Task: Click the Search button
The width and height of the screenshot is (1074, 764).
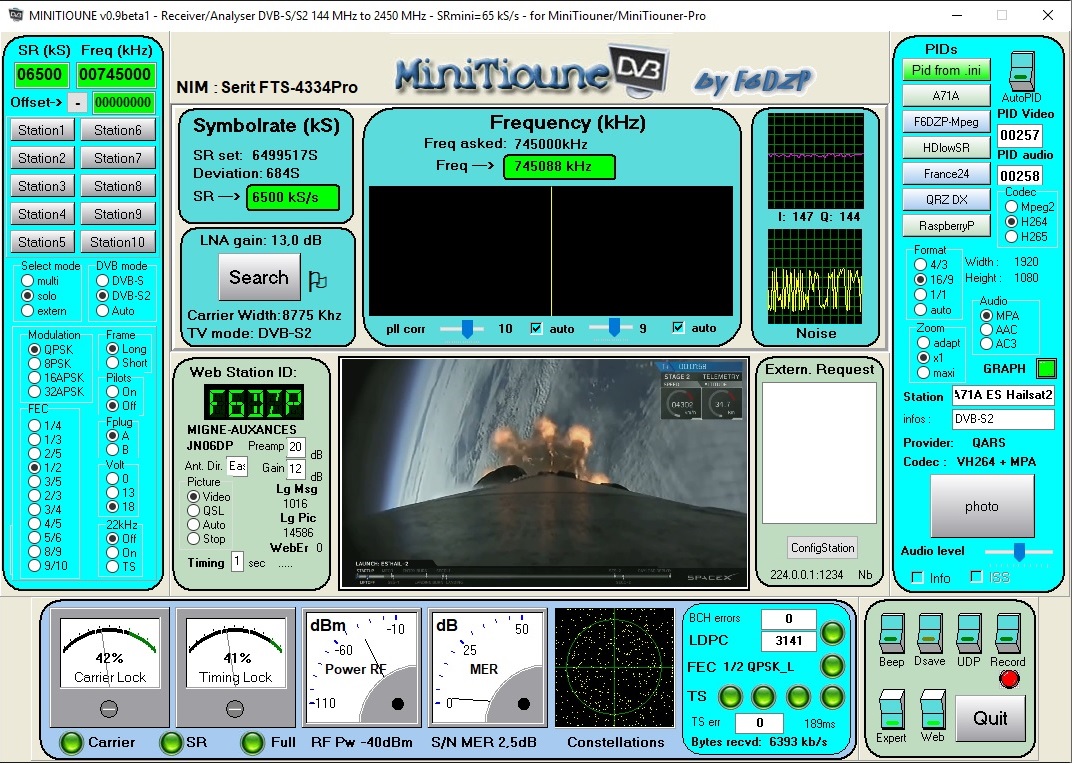Action: coord(259,278)
